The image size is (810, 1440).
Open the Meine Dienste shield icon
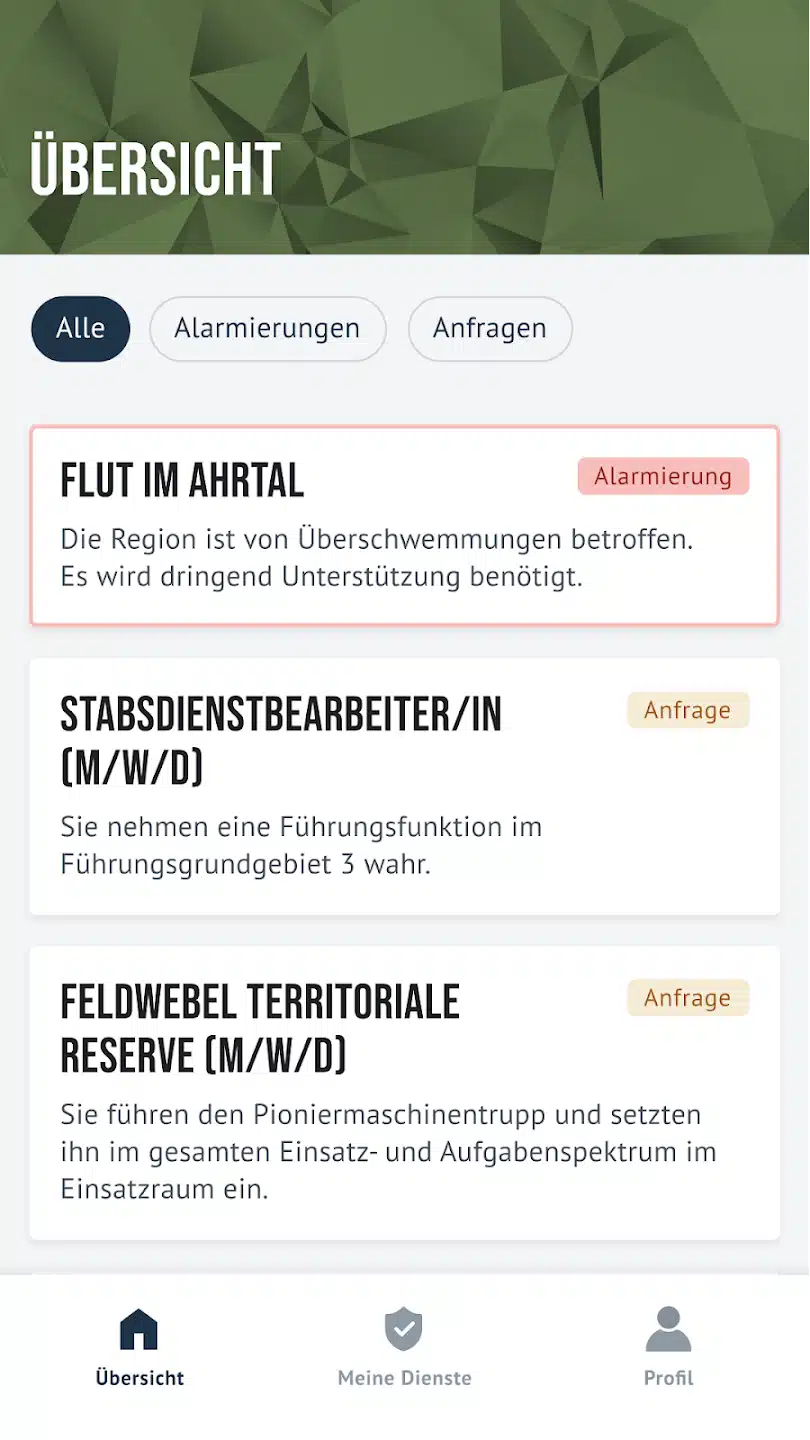(404, 1330)
